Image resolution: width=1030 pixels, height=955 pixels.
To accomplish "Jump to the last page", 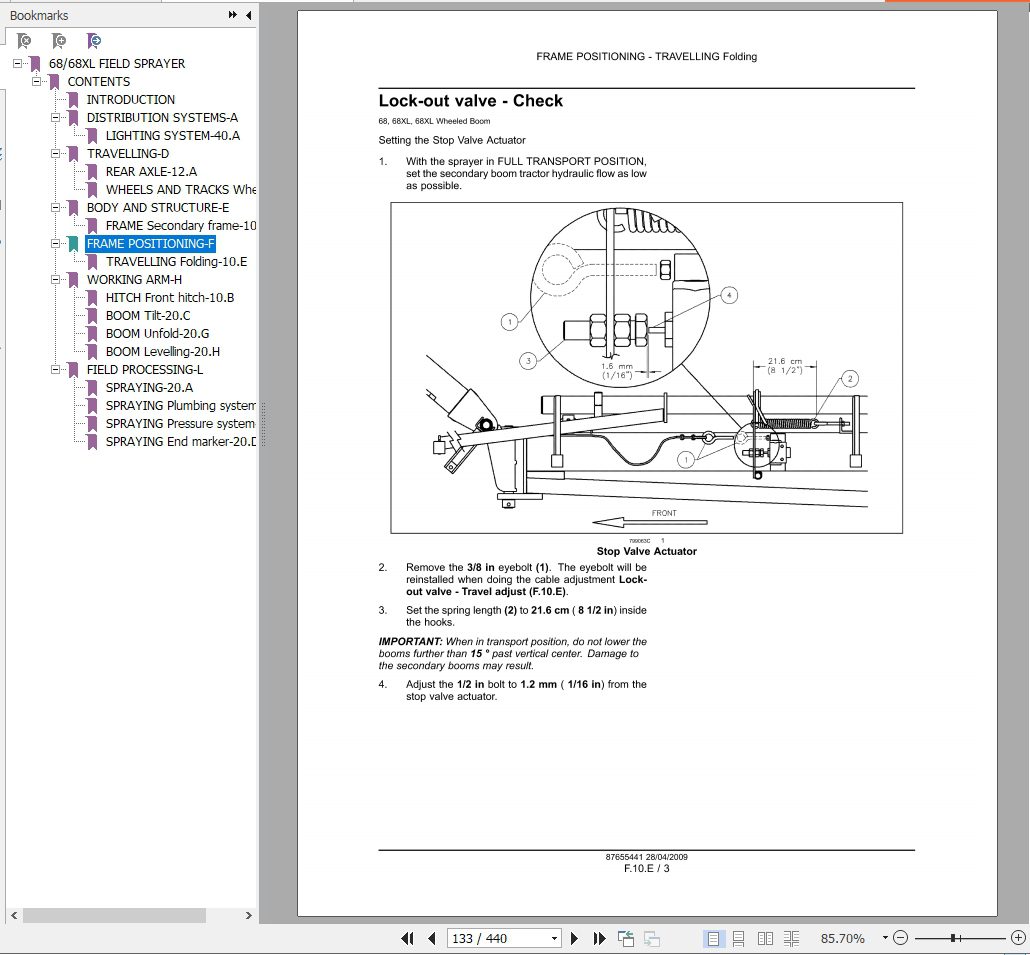I will point(599,939).
